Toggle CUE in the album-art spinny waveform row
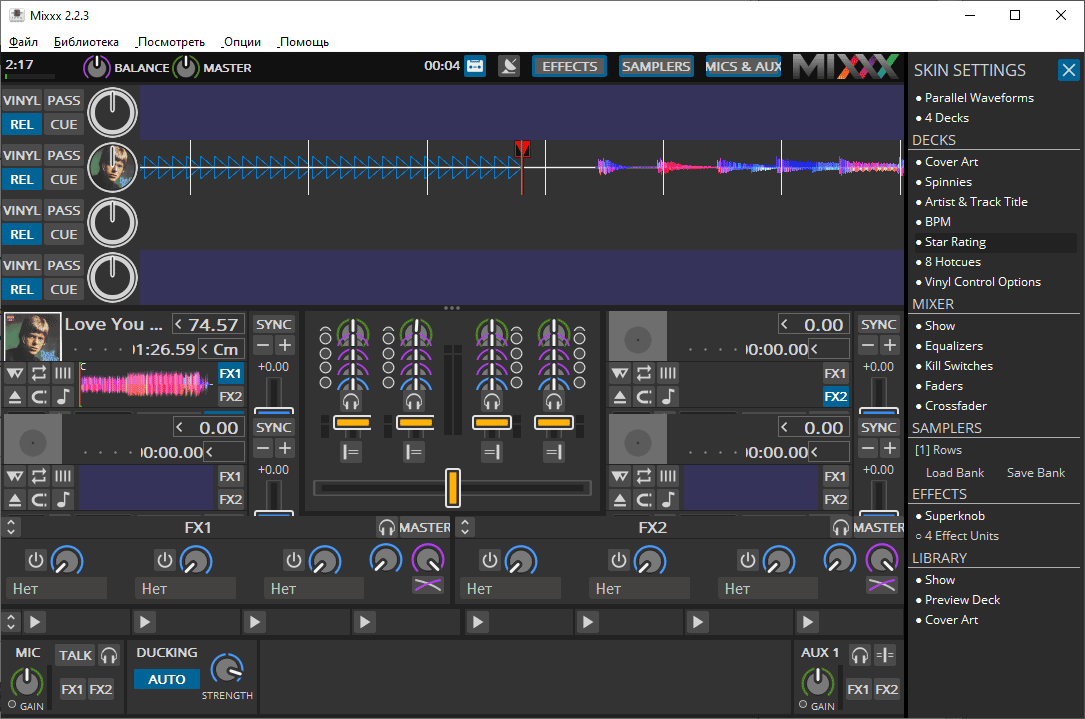 click(x=64, y=179)
